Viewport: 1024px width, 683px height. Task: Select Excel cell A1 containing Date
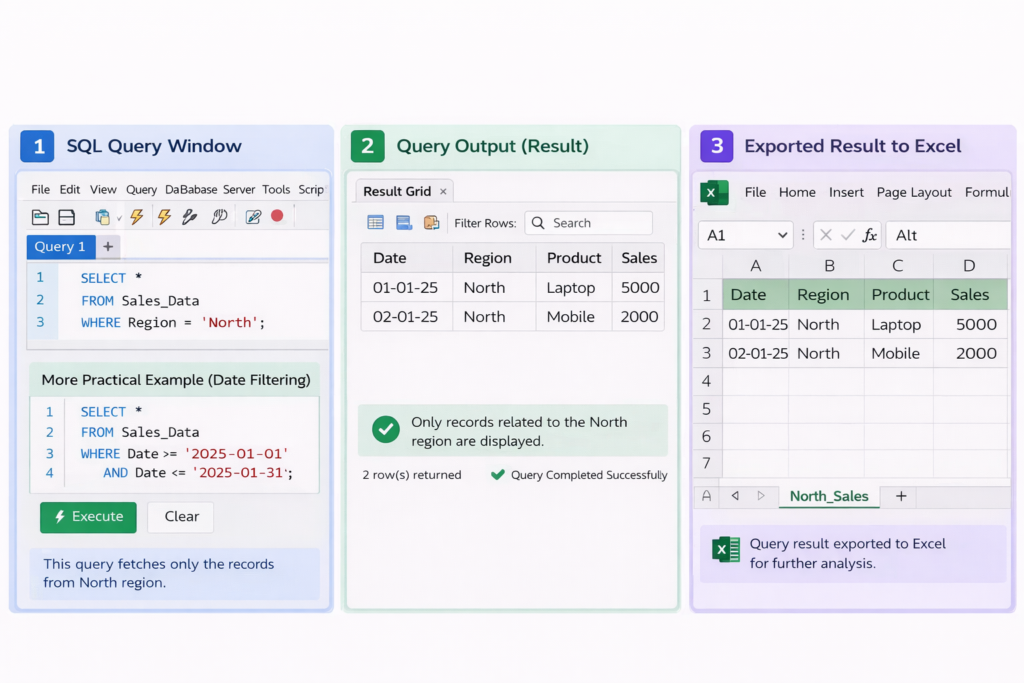click(756, 294)
